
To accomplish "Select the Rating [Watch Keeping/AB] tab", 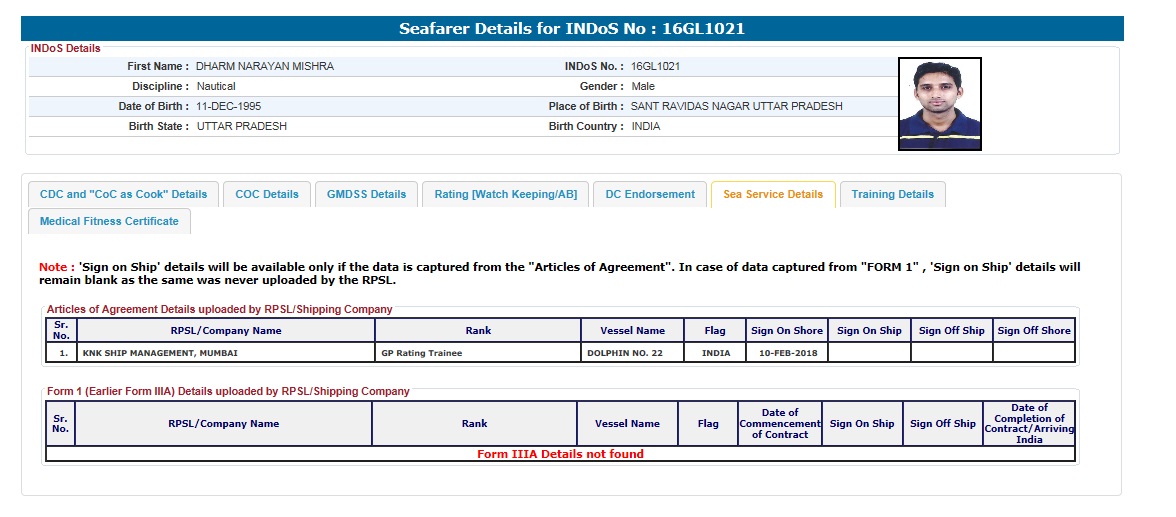I will pyautogui.click(x=504, y=194).
